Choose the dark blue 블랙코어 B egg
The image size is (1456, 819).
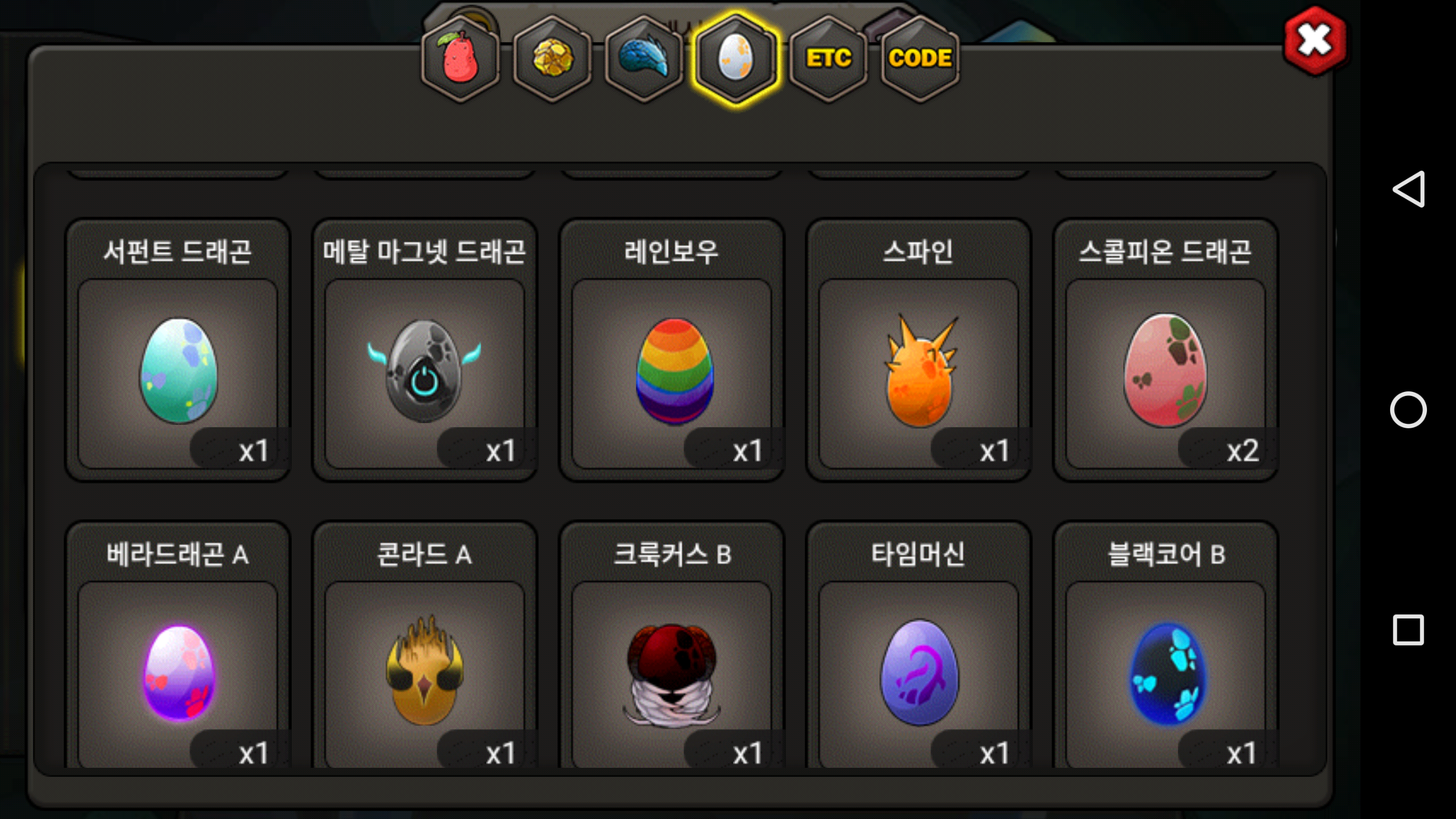[1165, 646]
